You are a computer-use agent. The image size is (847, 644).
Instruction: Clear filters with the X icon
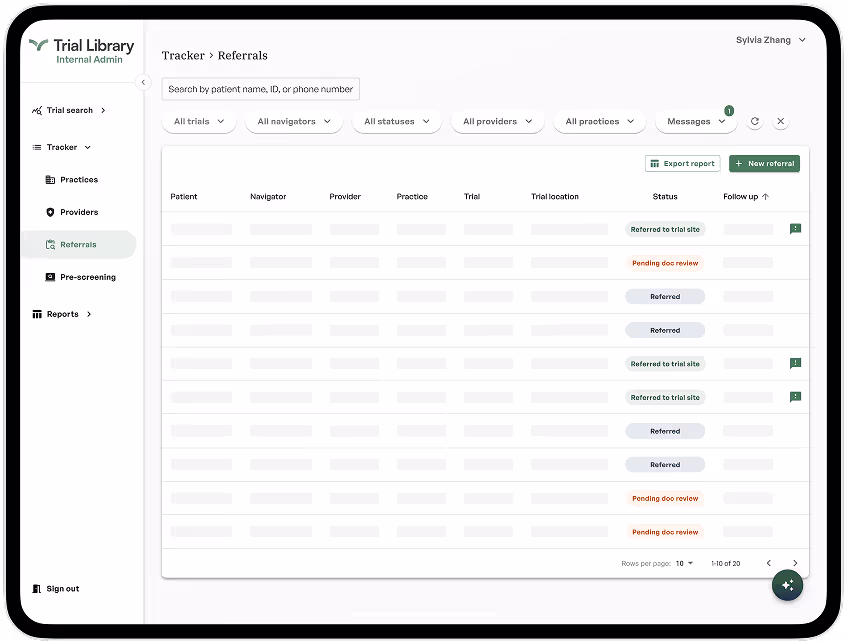pyautogui.click(x=781, y=121)
